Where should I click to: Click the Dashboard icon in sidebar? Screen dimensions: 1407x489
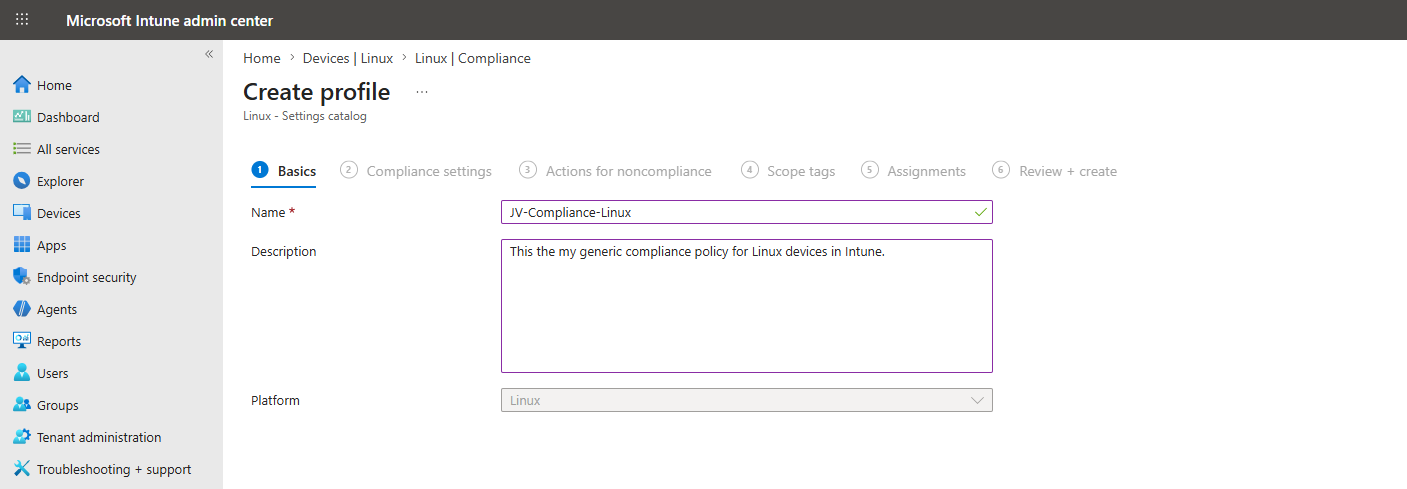pos(22,117)
